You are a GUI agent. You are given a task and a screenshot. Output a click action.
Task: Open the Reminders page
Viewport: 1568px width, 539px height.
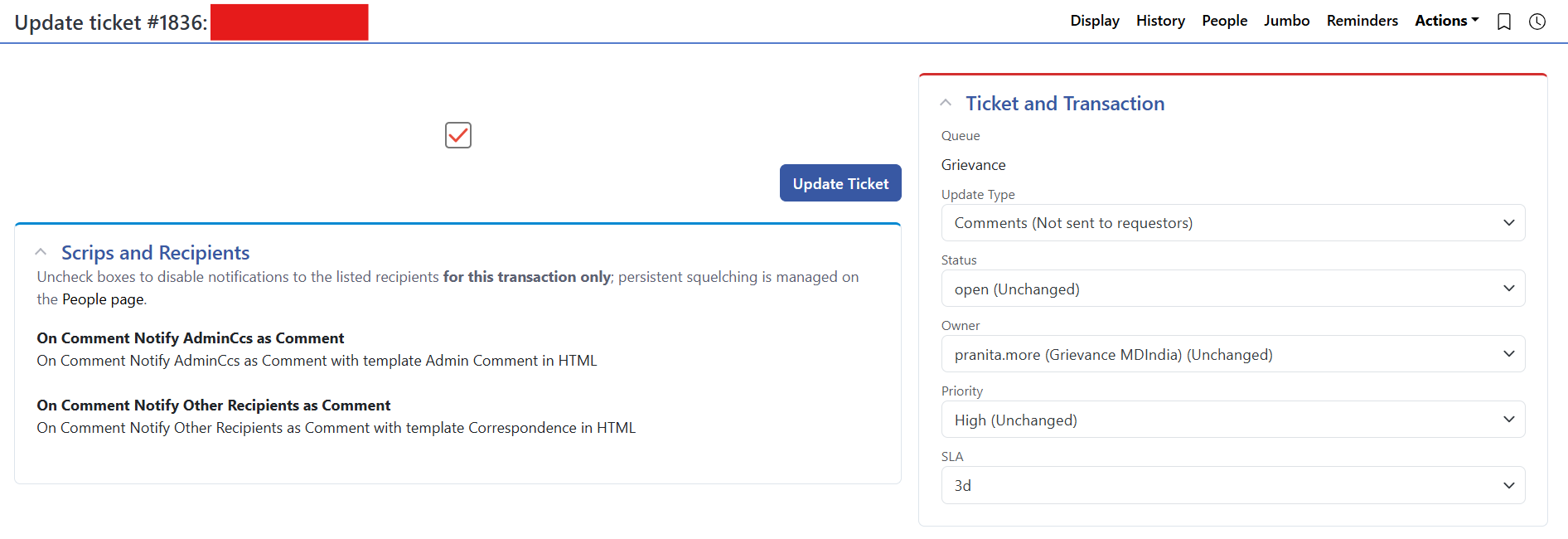(x=1362, y=21)
